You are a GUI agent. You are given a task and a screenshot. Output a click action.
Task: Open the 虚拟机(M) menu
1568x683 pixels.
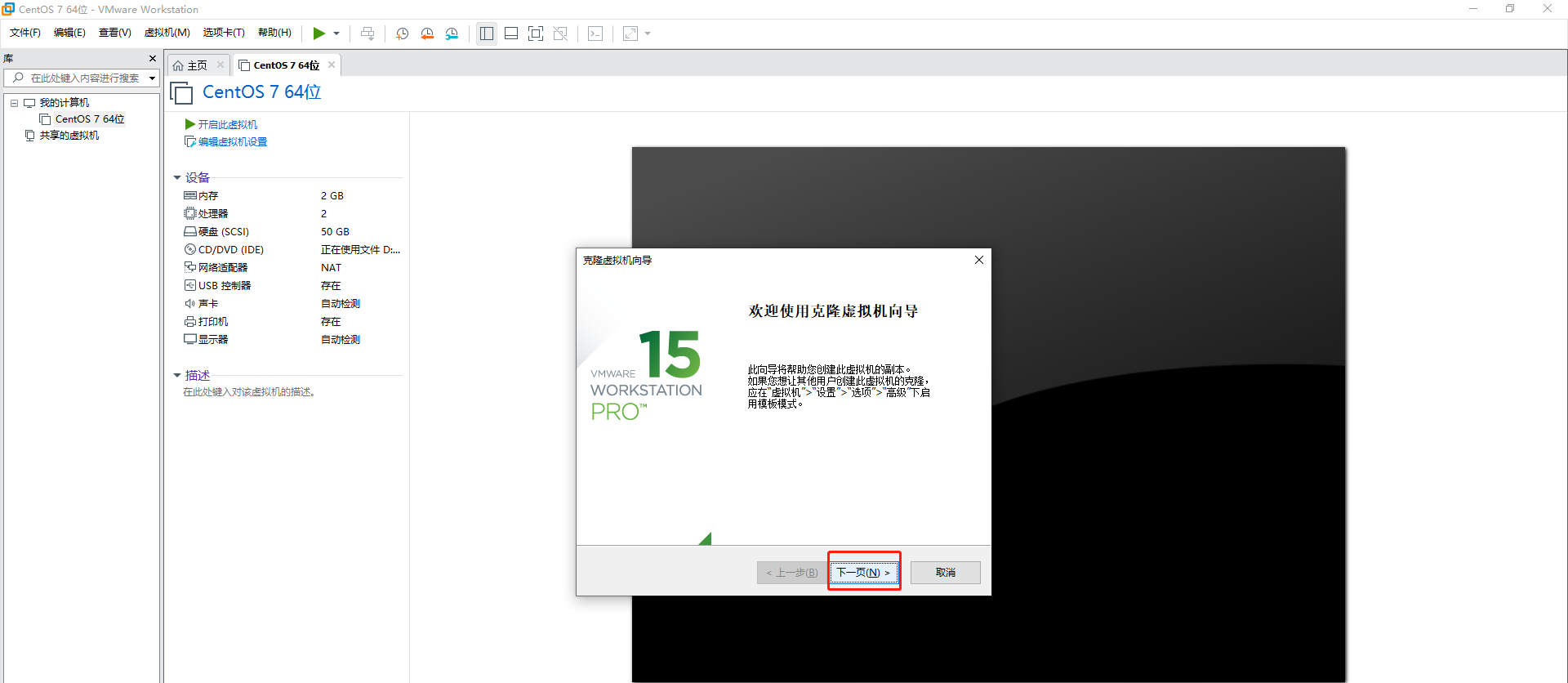point(167,33)
